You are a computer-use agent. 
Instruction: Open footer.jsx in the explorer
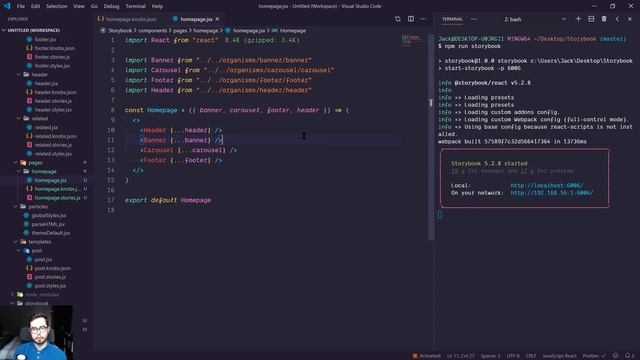(x=45, y=40)
